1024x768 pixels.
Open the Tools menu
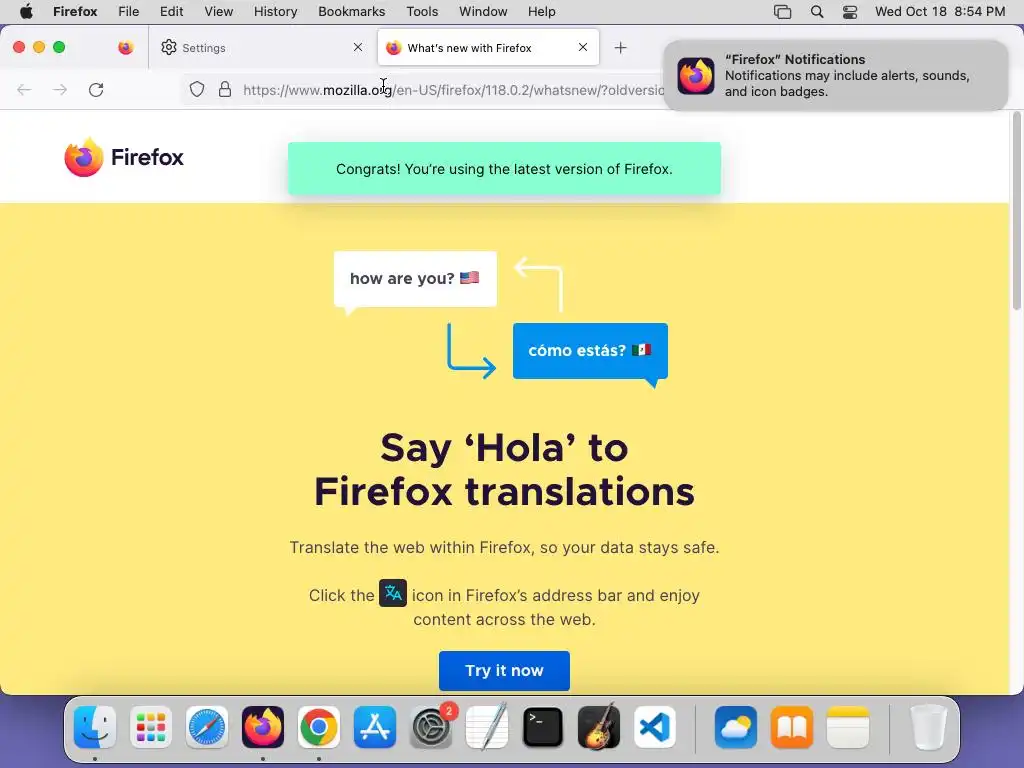[422, 12]
